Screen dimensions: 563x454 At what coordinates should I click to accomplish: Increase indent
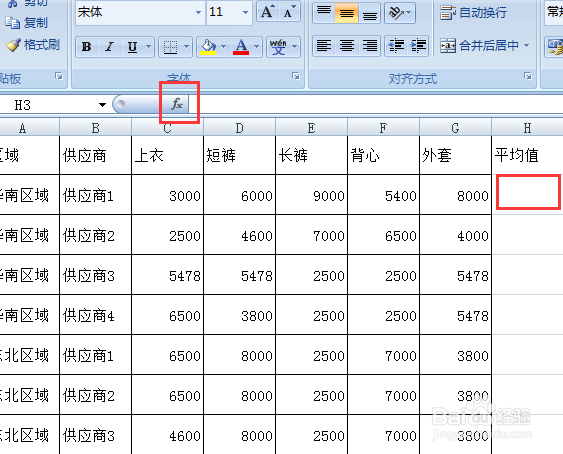coord(418,46)
